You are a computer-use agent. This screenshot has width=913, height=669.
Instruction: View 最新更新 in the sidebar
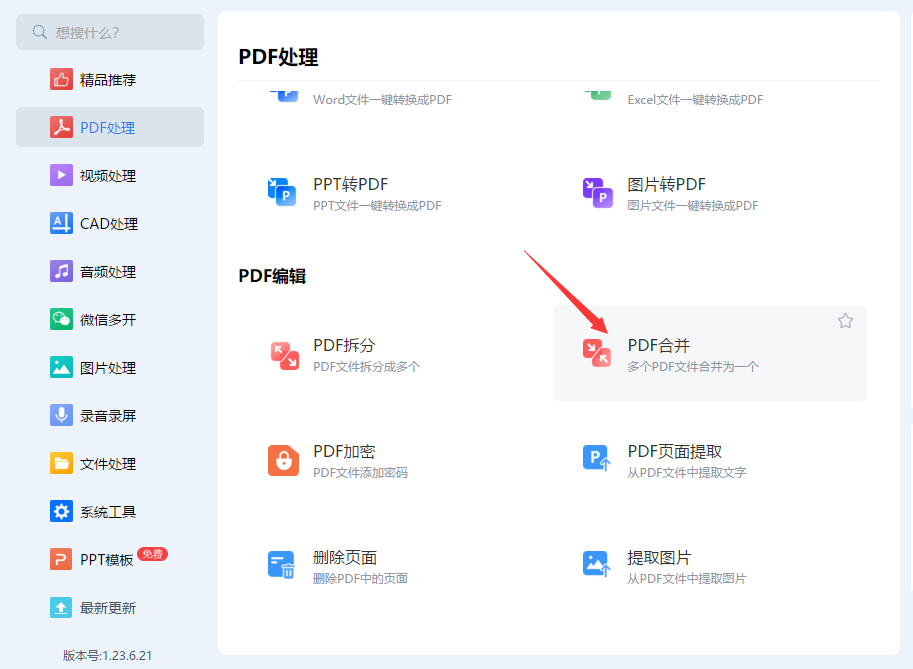coord(110,607)
